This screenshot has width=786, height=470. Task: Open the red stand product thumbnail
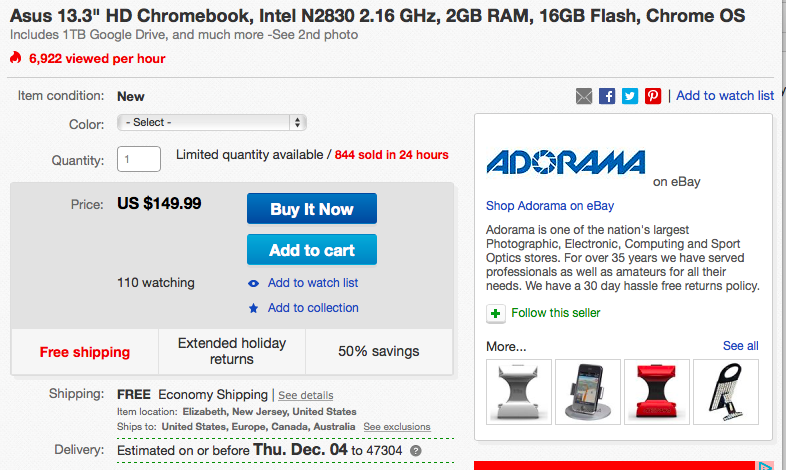(x=657, y=390)
